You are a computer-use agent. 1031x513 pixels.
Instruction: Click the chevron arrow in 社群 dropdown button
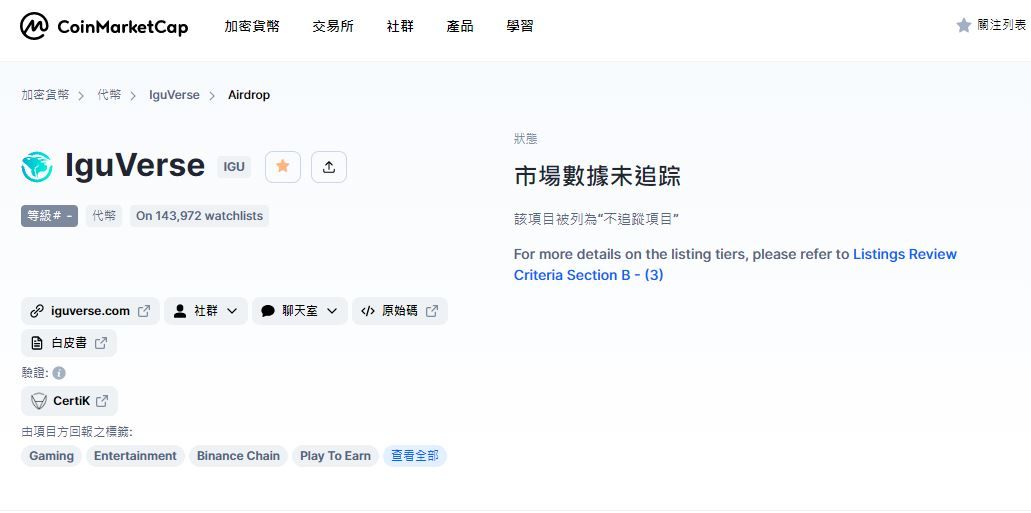coord(231,311)
